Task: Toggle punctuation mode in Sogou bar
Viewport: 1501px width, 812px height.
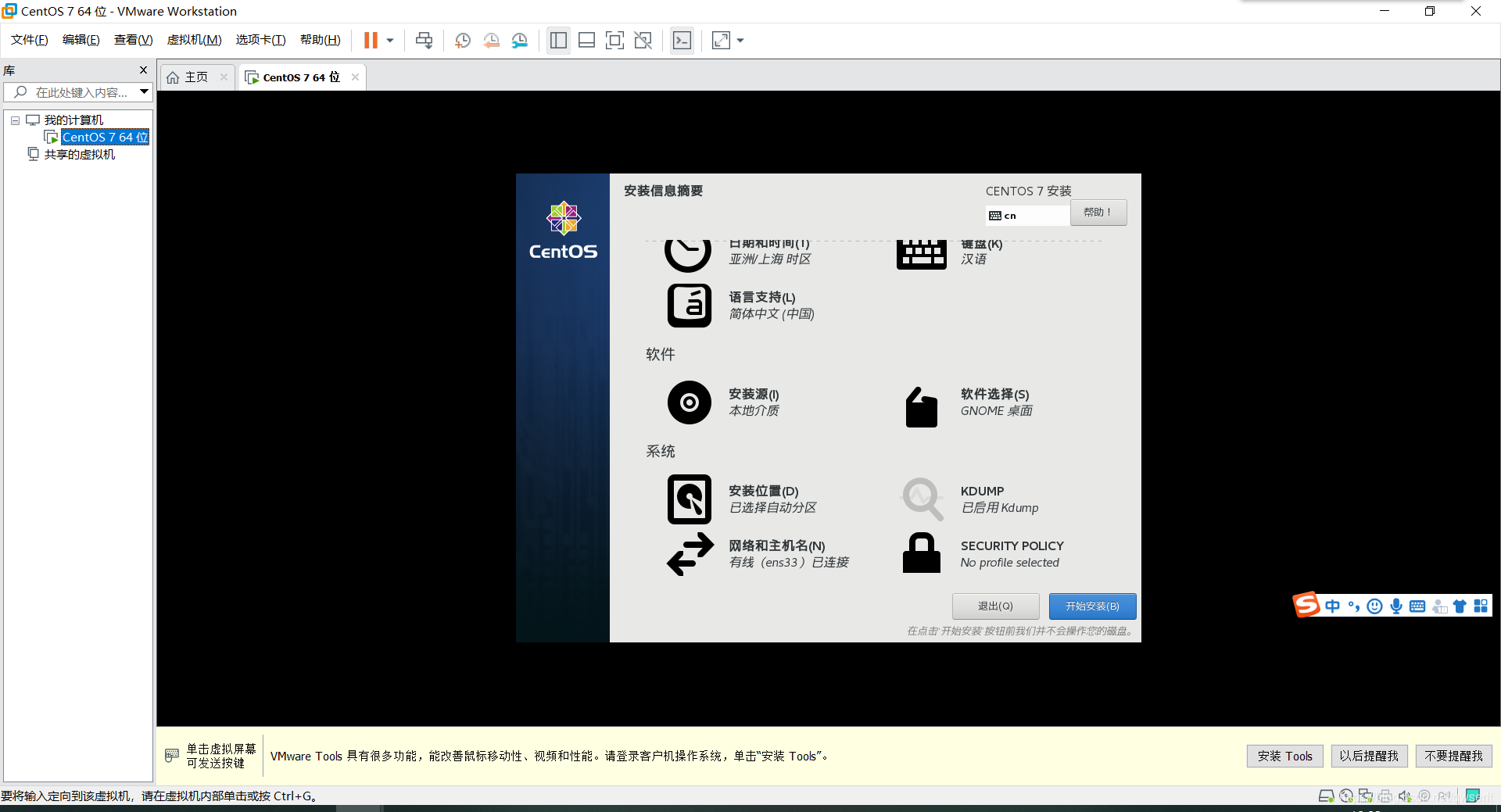Action: tap(1354, 606)
